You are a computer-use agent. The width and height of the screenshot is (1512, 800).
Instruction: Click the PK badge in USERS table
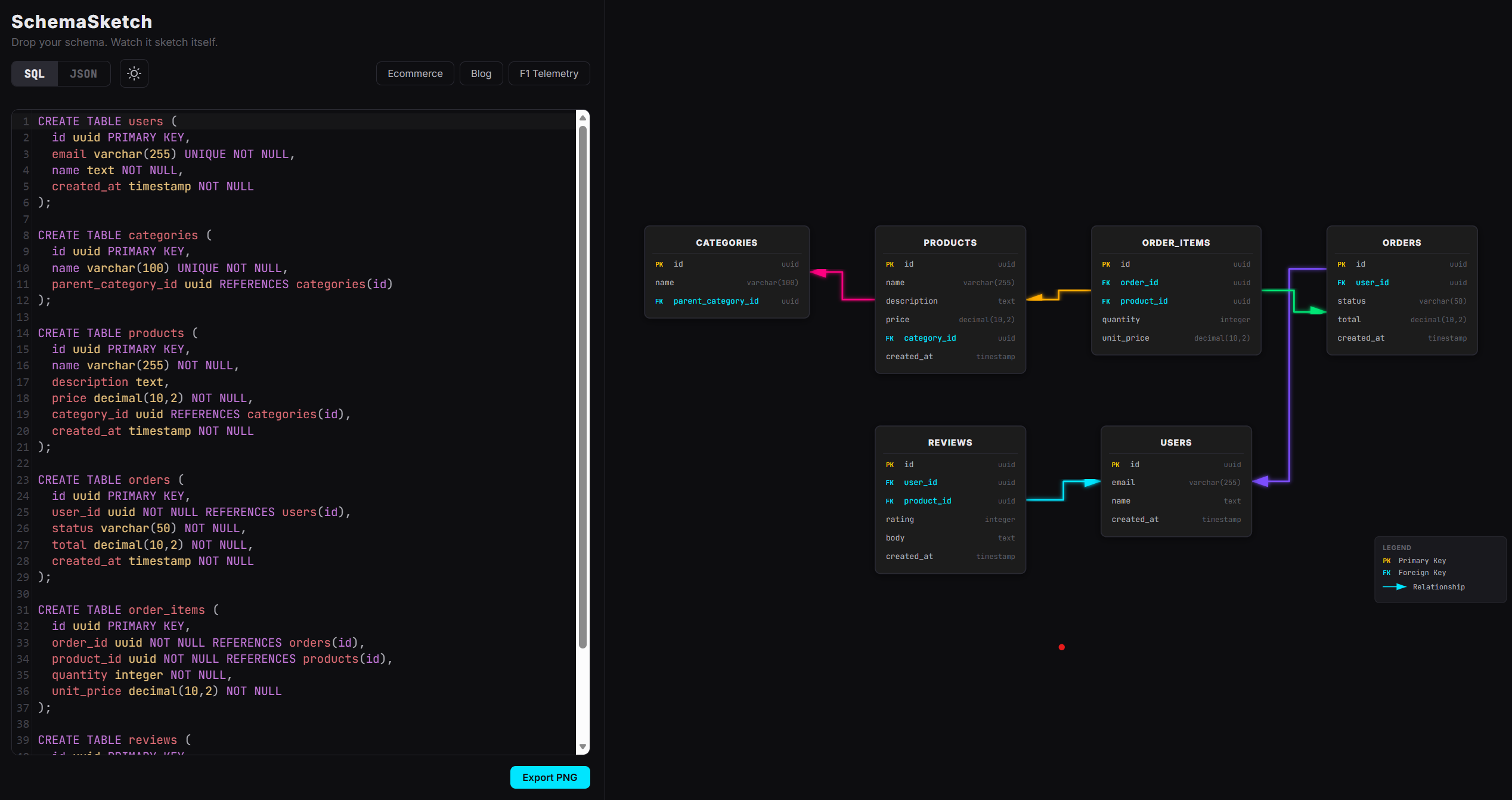[x=1116, y=465]
